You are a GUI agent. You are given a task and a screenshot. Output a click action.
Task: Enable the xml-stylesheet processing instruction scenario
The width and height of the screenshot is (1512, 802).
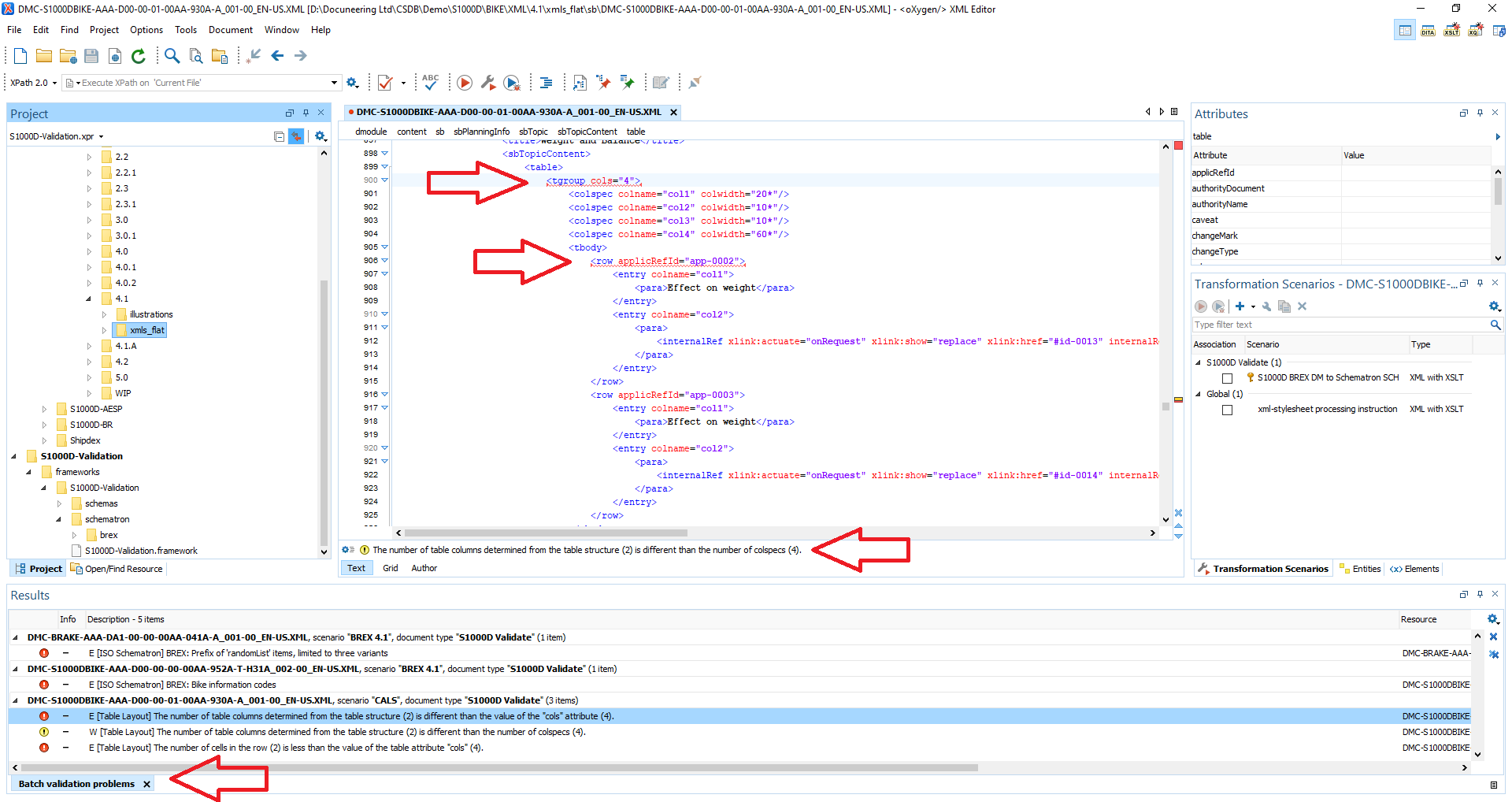pos(1227,410)
